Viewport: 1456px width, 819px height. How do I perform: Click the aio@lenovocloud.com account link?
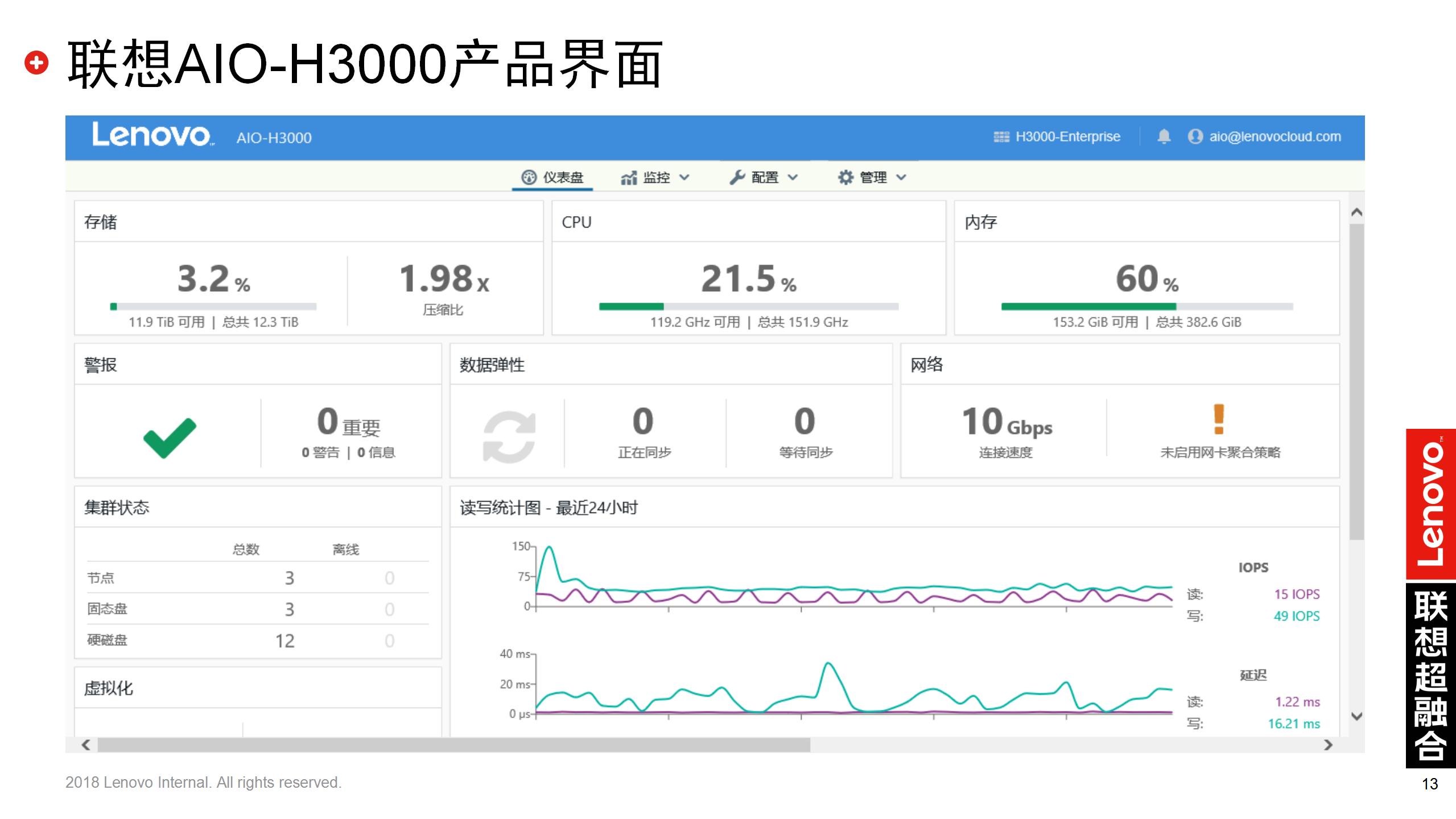1275,136
